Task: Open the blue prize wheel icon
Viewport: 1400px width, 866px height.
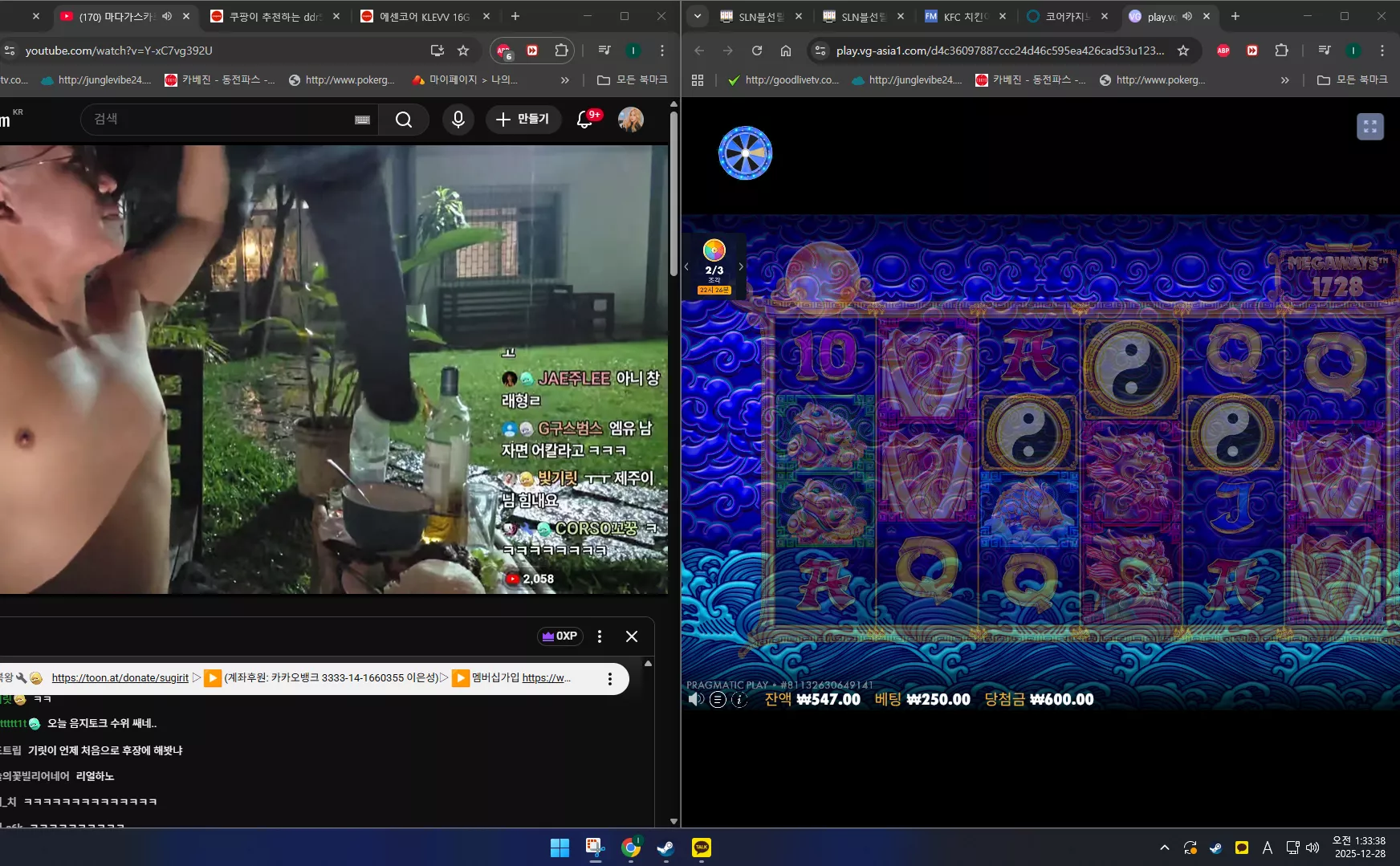Action: point(745,152)
